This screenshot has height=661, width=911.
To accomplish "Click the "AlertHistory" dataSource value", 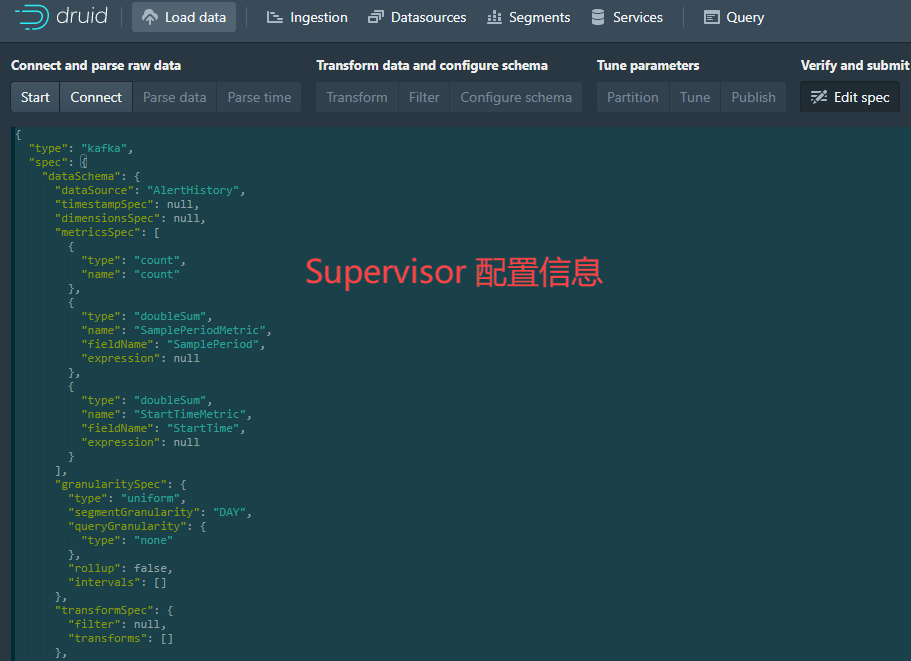I will [193, 190].
